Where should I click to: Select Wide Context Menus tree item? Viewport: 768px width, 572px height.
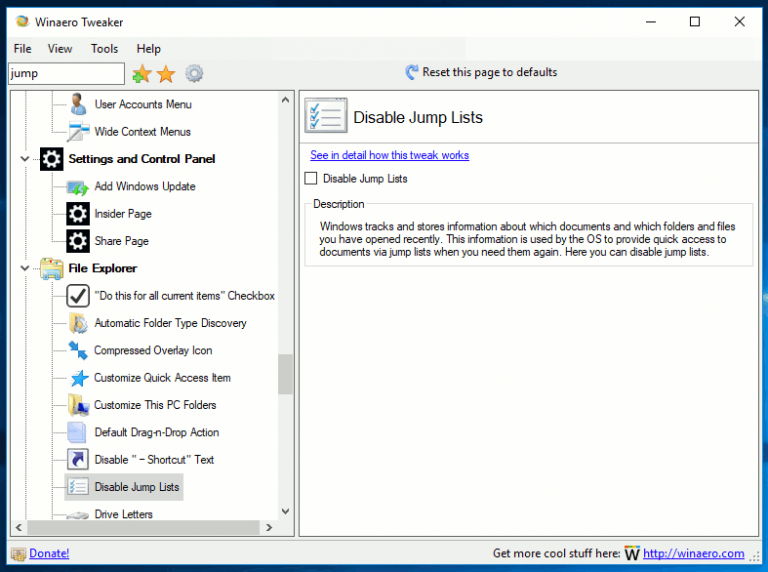[x=143, y=132]
